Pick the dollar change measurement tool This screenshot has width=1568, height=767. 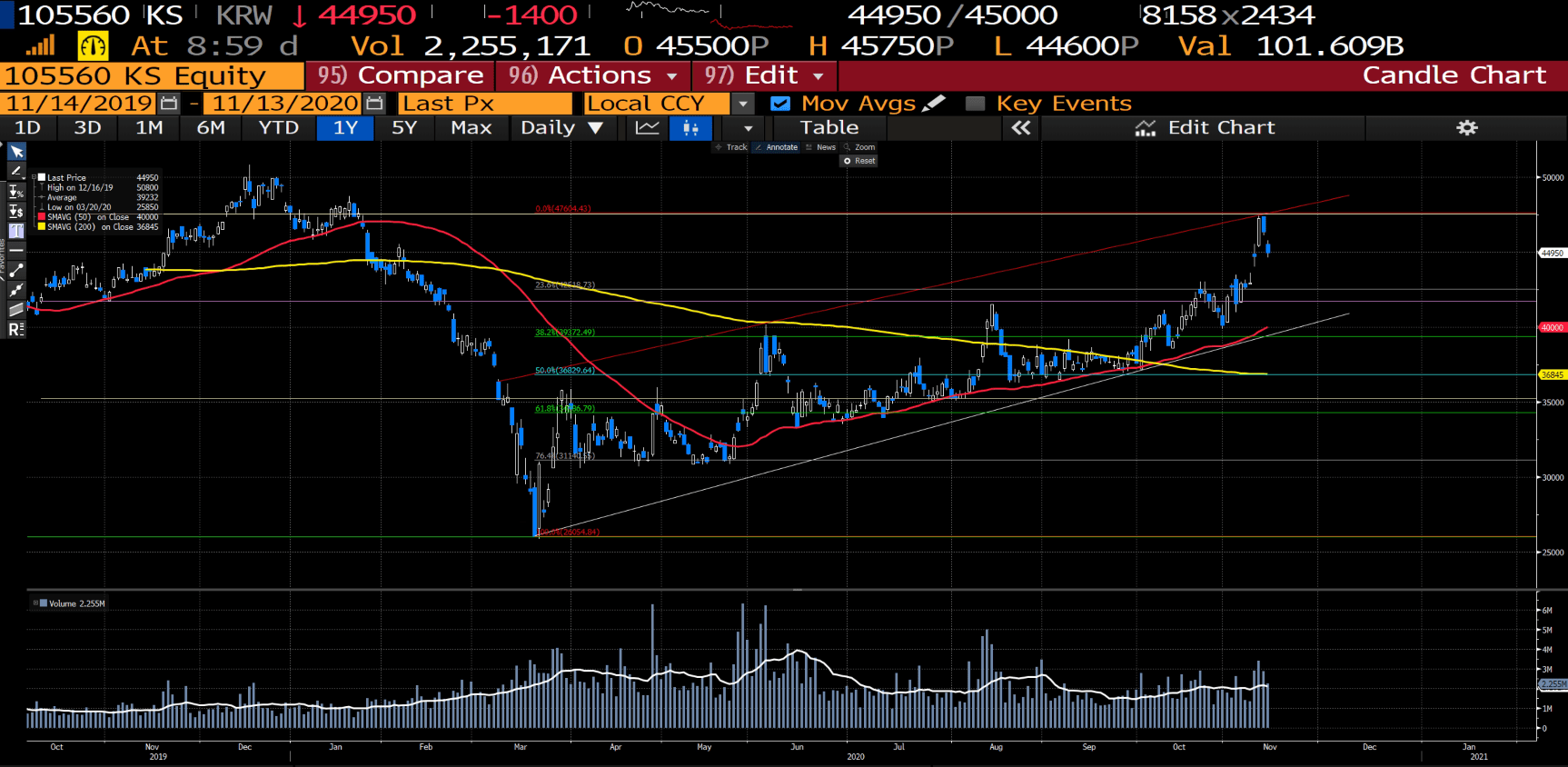(x=16, y=211)
